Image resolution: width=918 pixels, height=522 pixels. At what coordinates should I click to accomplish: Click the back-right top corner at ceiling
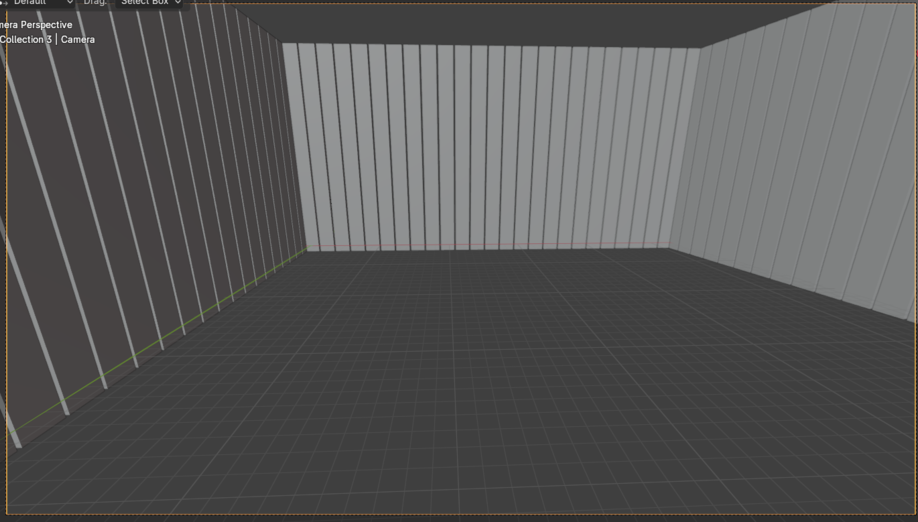click(700, 47)
